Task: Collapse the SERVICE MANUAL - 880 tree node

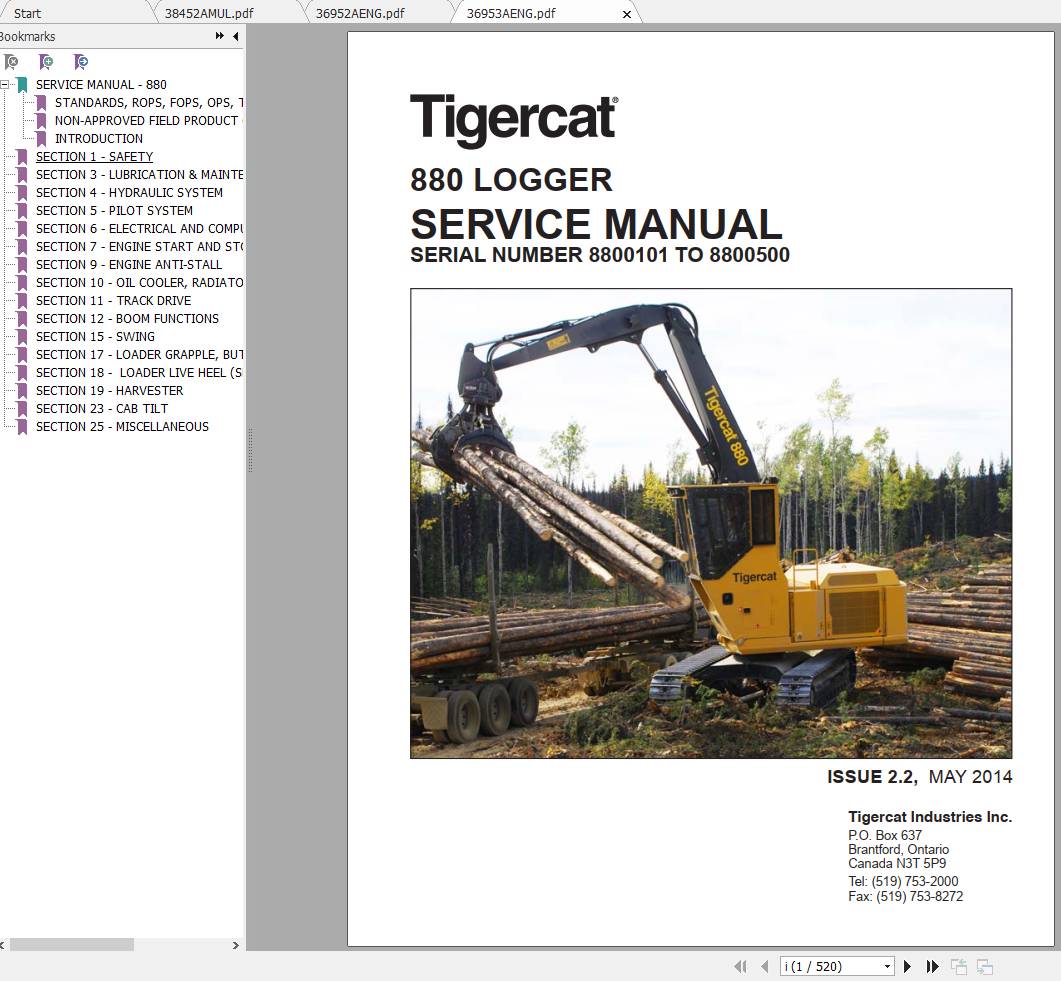Action: (x=7, y=84)
